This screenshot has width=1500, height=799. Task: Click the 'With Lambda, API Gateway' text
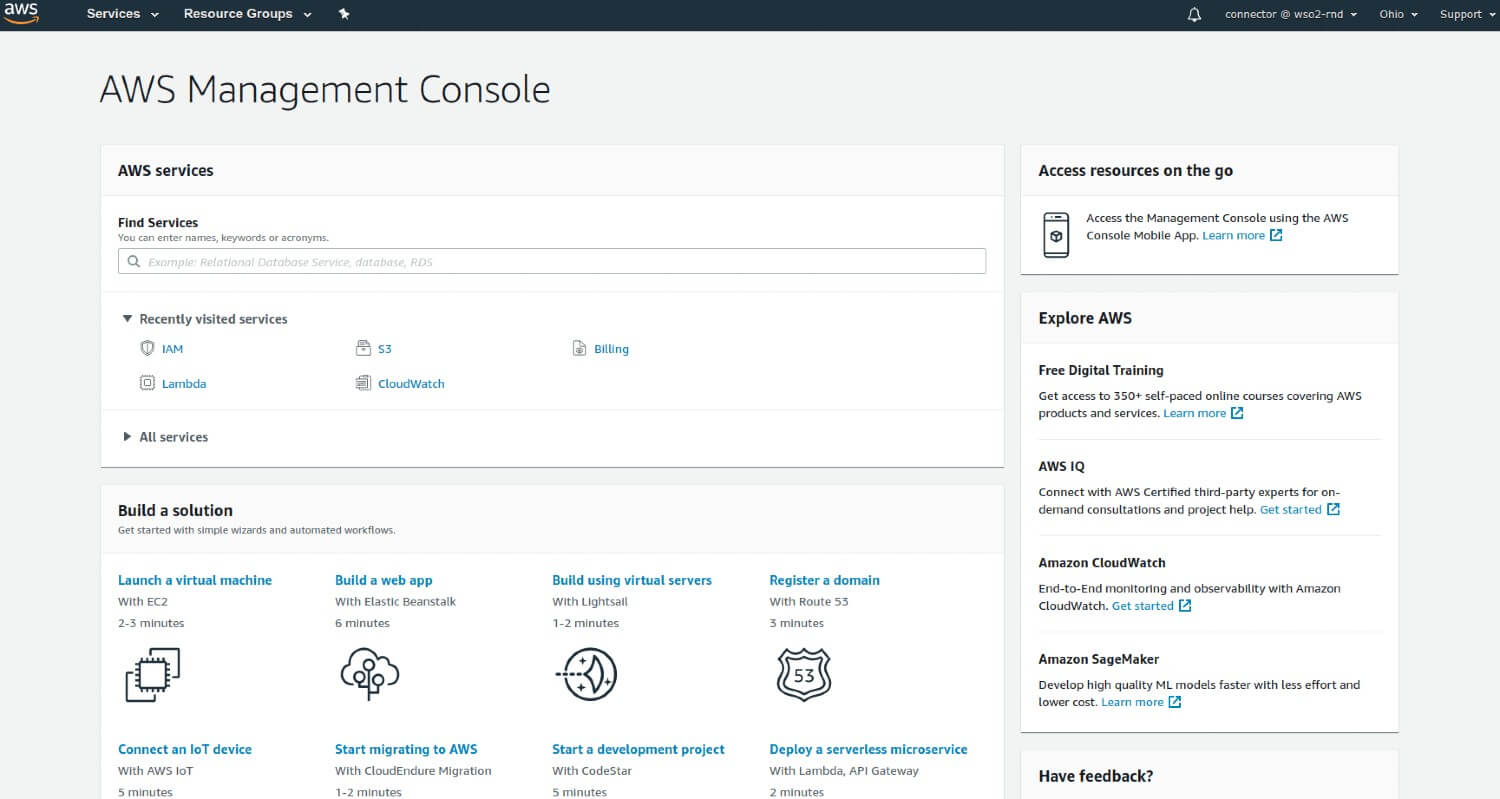pos(844,771)
